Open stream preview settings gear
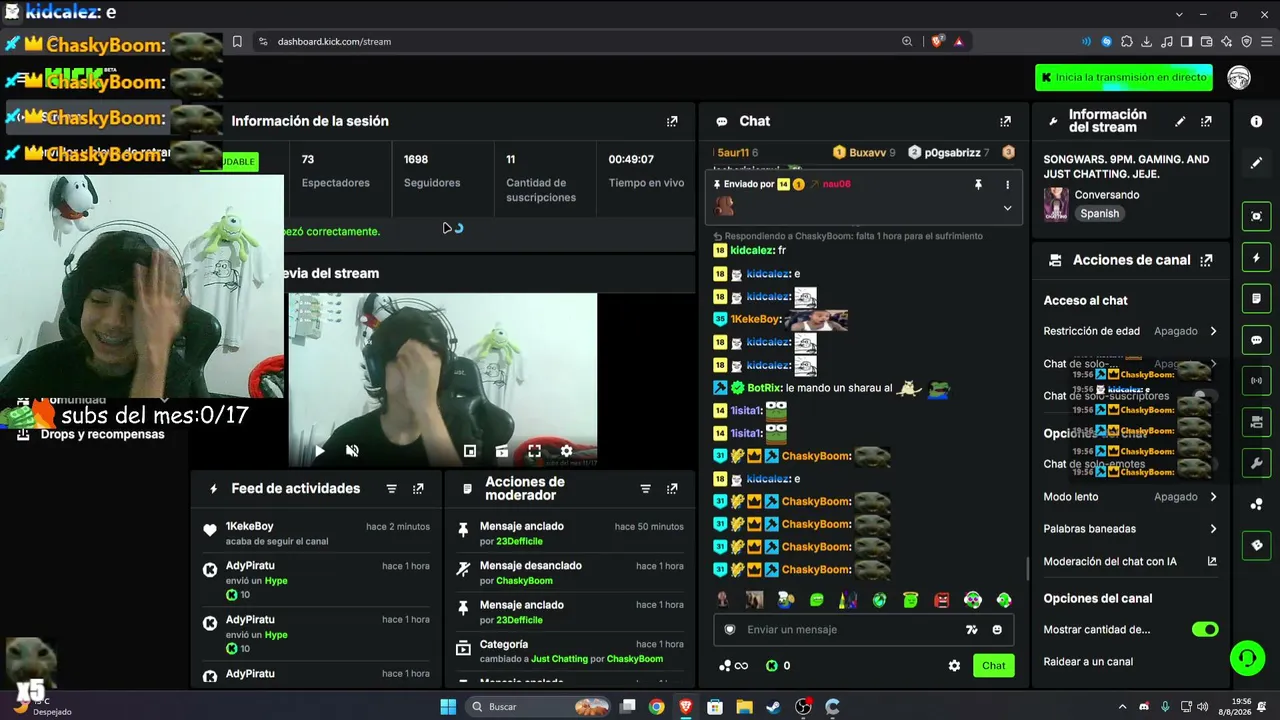This screenshot has height=720, width=1280. click(x=566, y=451)
